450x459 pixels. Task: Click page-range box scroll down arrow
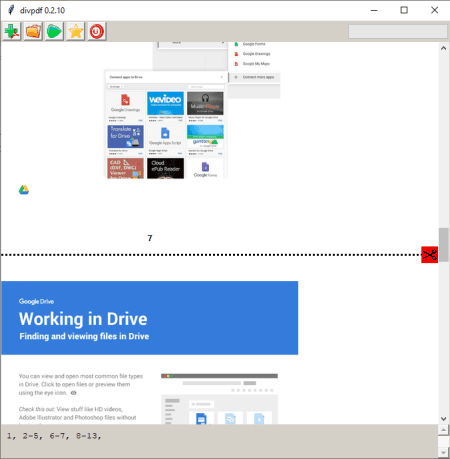tap(443, 452)
